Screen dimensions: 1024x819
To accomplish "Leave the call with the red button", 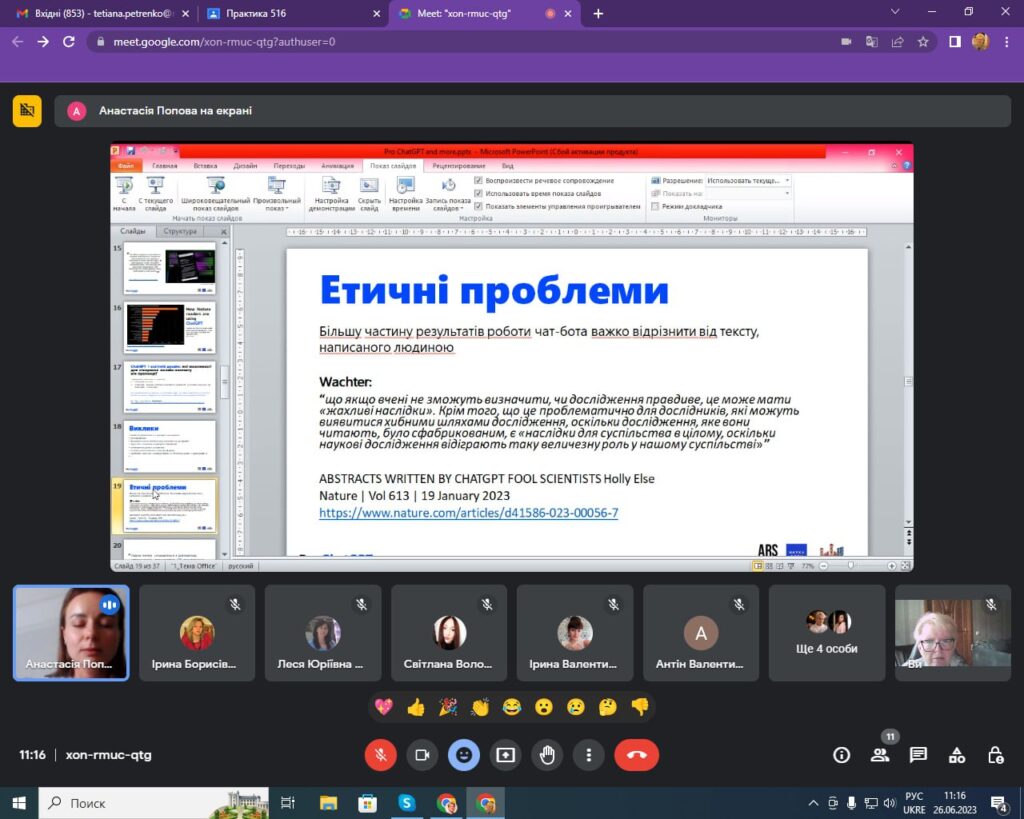I will pos(636,755).
